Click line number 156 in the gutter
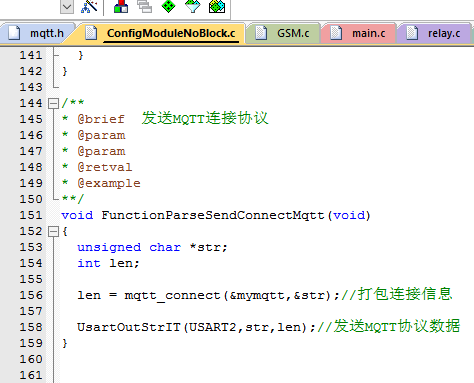474x383 pixels. click(31, 295)
